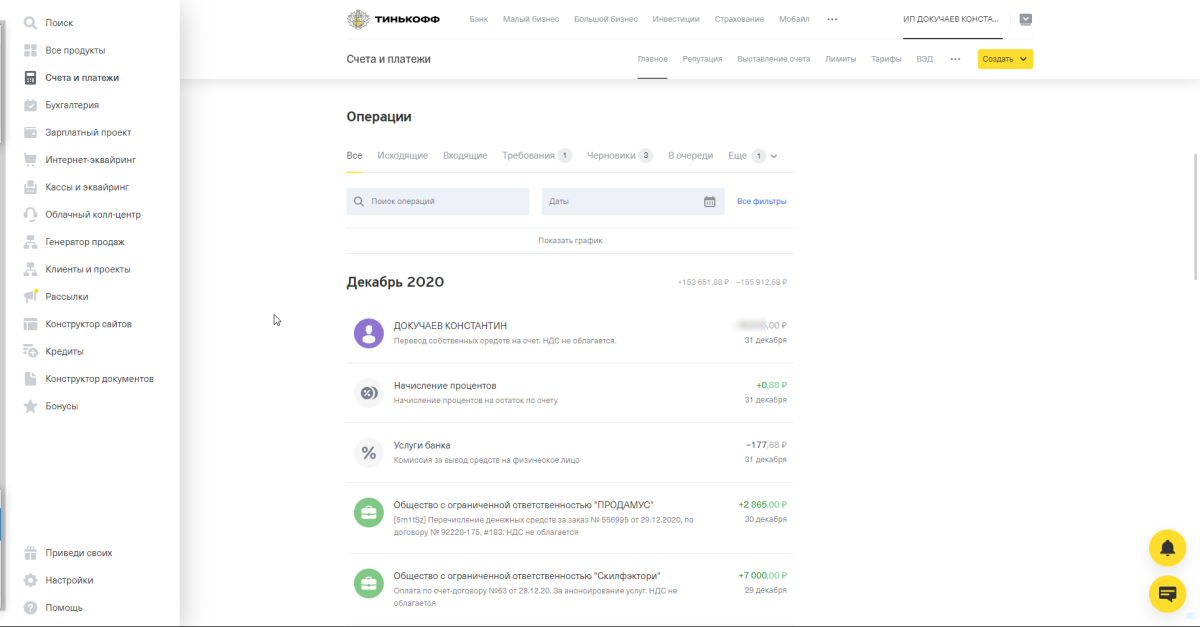
Task: Go to the Лимиты tab
Action: coord(840,59)
